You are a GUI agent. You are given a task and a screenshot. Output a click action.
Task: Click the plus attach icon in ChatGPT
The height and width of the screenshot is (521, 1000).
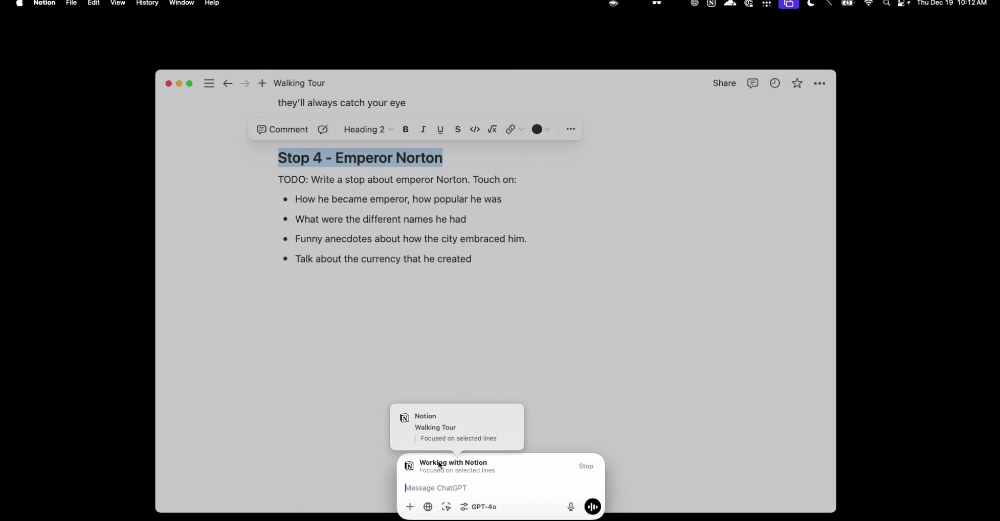click(x=409, y=507)
